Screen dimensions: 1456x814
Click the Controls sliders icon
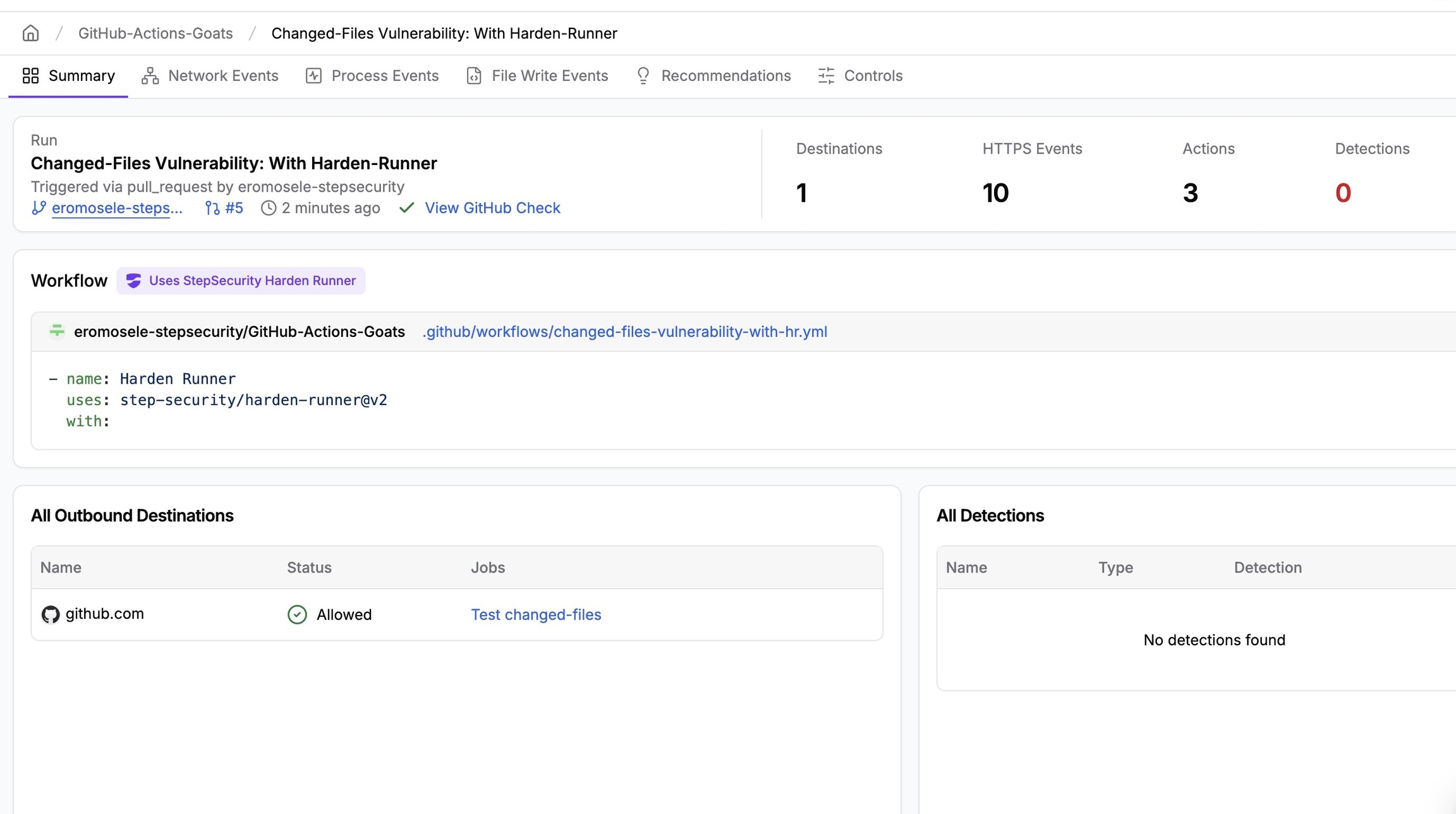[826, 76]
